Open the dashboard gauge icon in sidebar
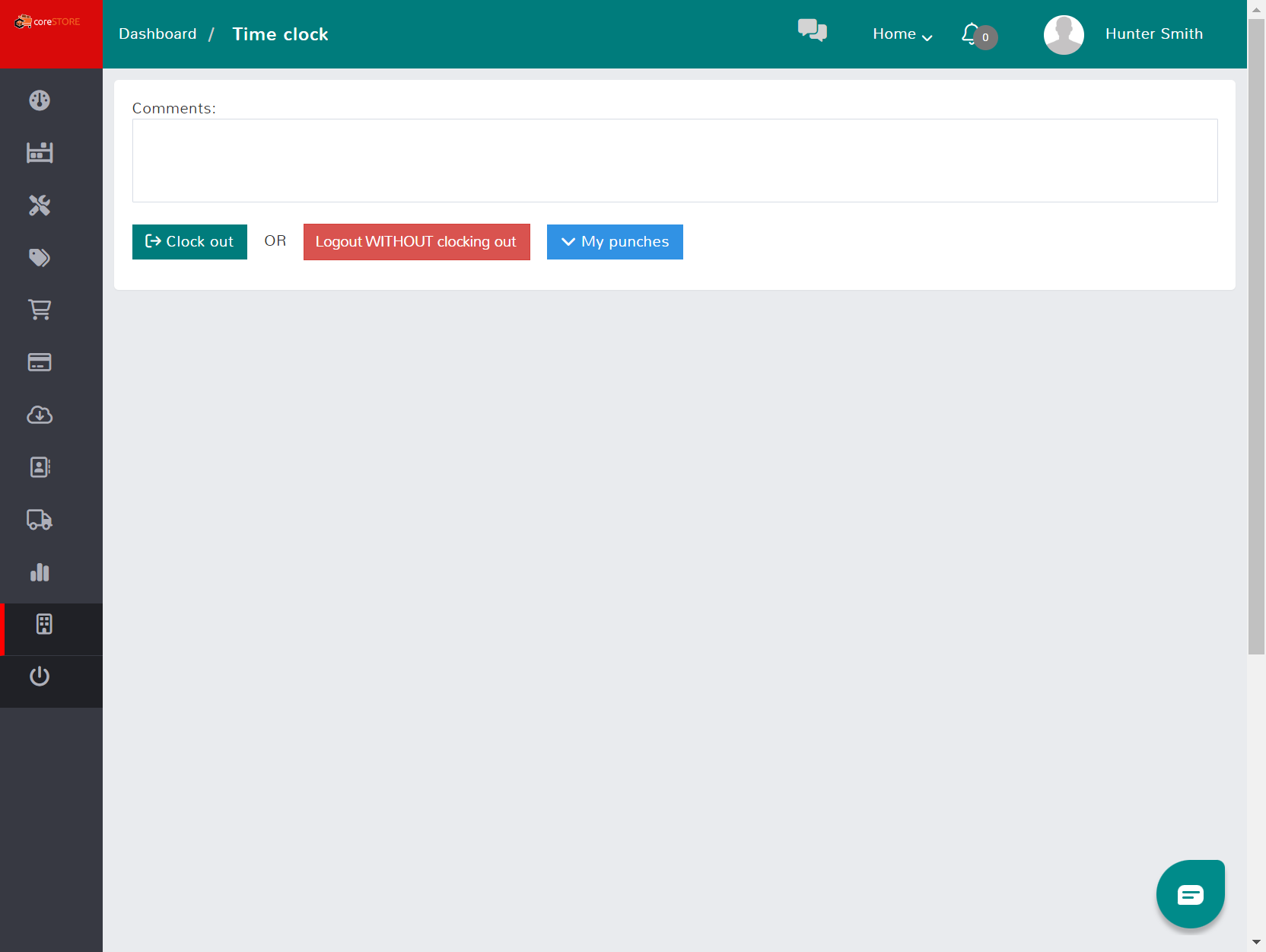 coord(40,100)
